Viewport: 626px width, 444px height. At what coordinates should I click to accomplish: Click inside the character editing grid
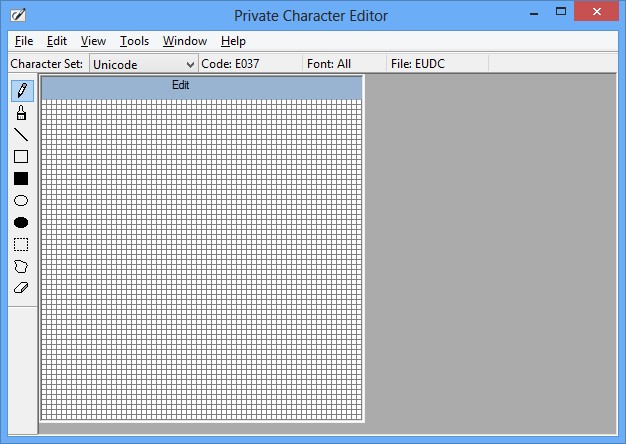pyautogui.click(x=202, y=260)
